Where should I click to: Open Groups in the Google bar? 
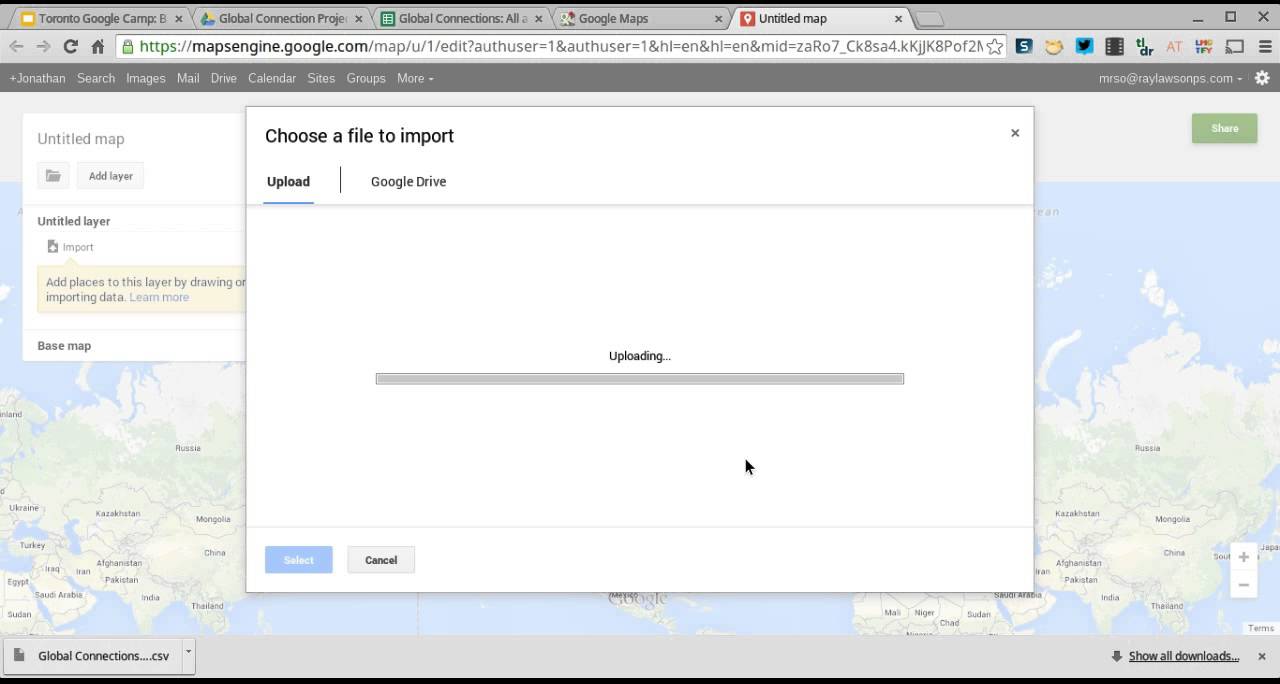pos(366,78)
